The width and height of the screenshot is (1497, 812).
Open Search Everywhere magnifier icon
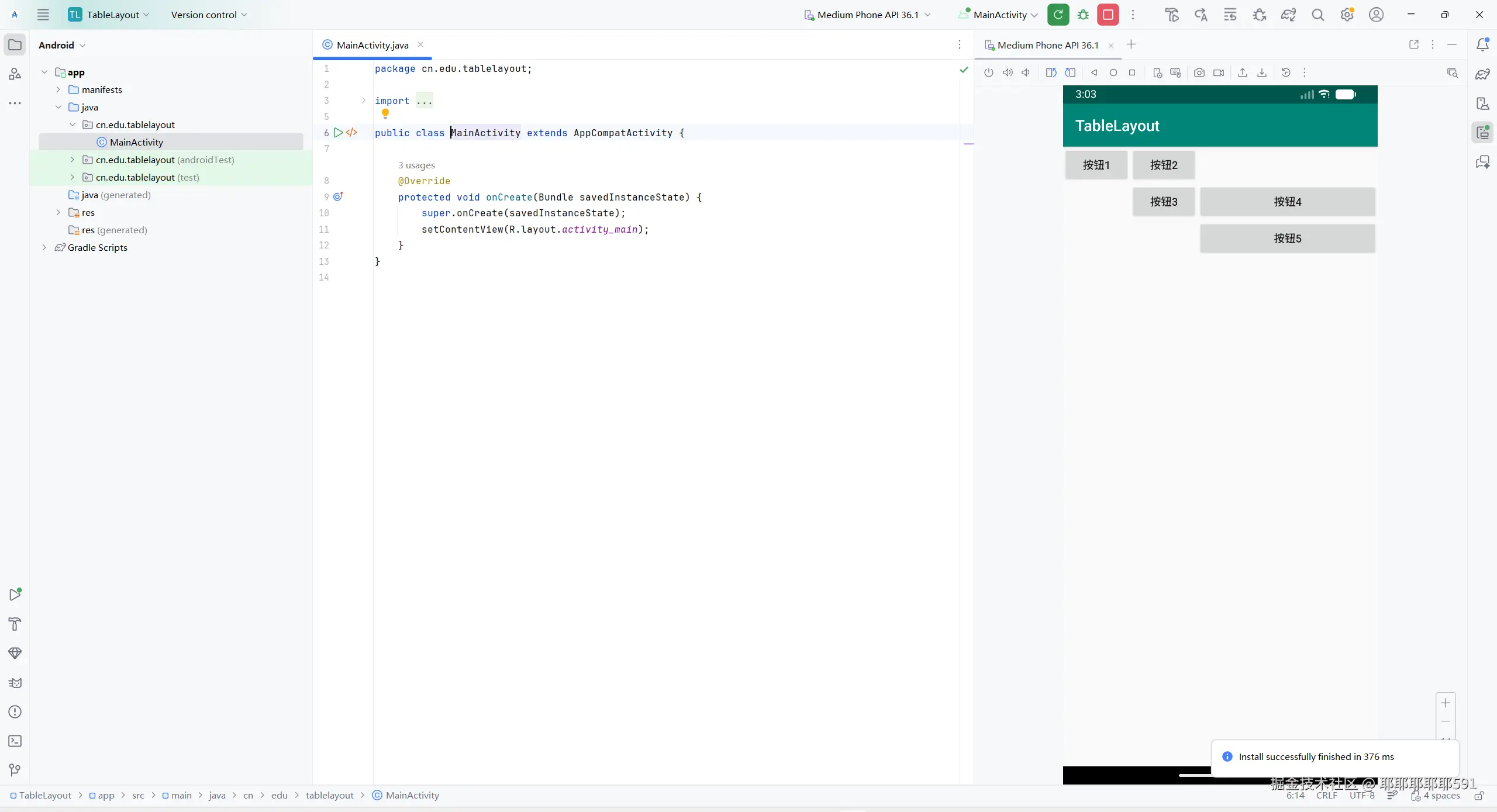coord(1317,15)
